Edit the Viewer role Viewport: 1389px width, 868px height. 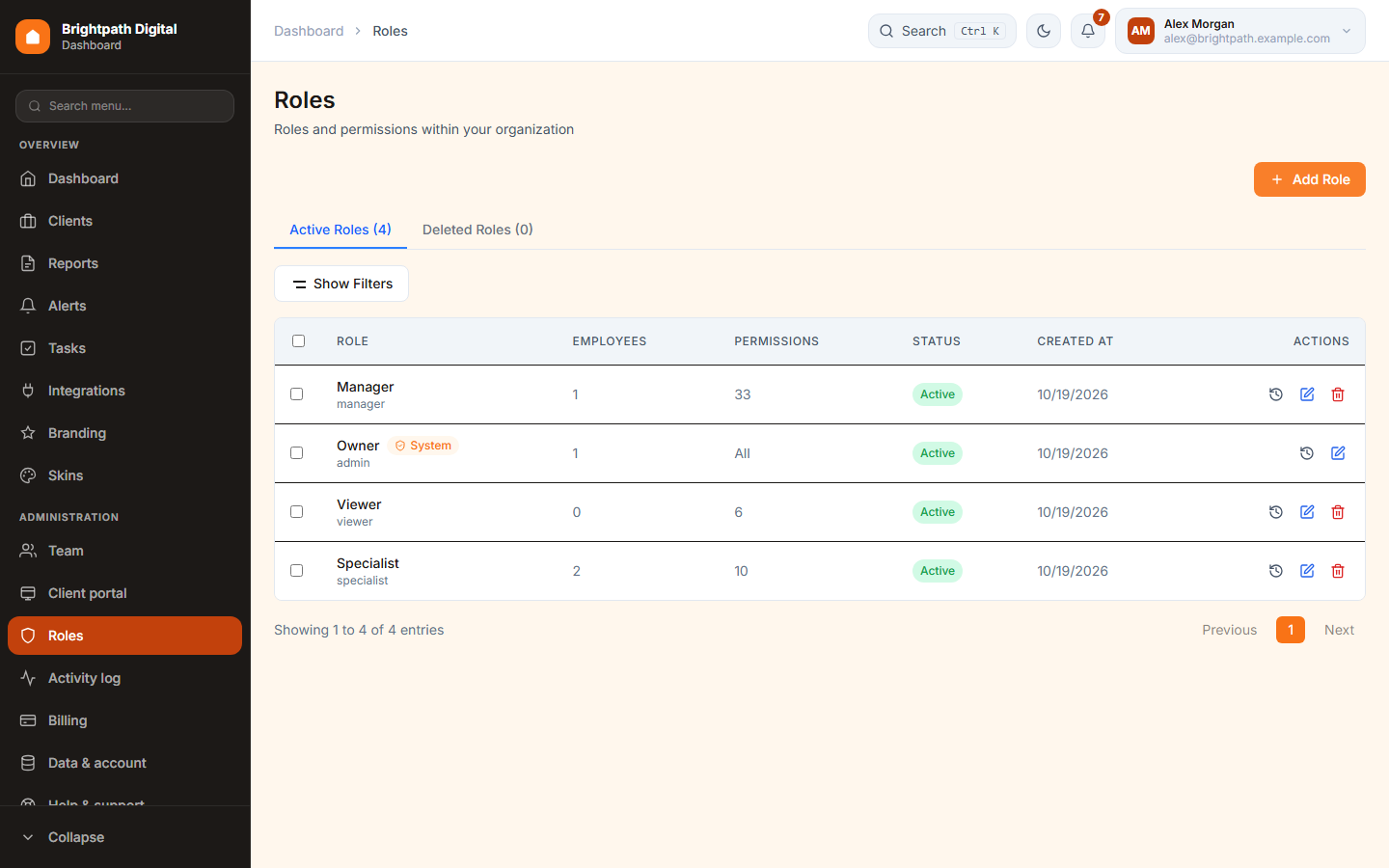click(x=1307, y=512)
